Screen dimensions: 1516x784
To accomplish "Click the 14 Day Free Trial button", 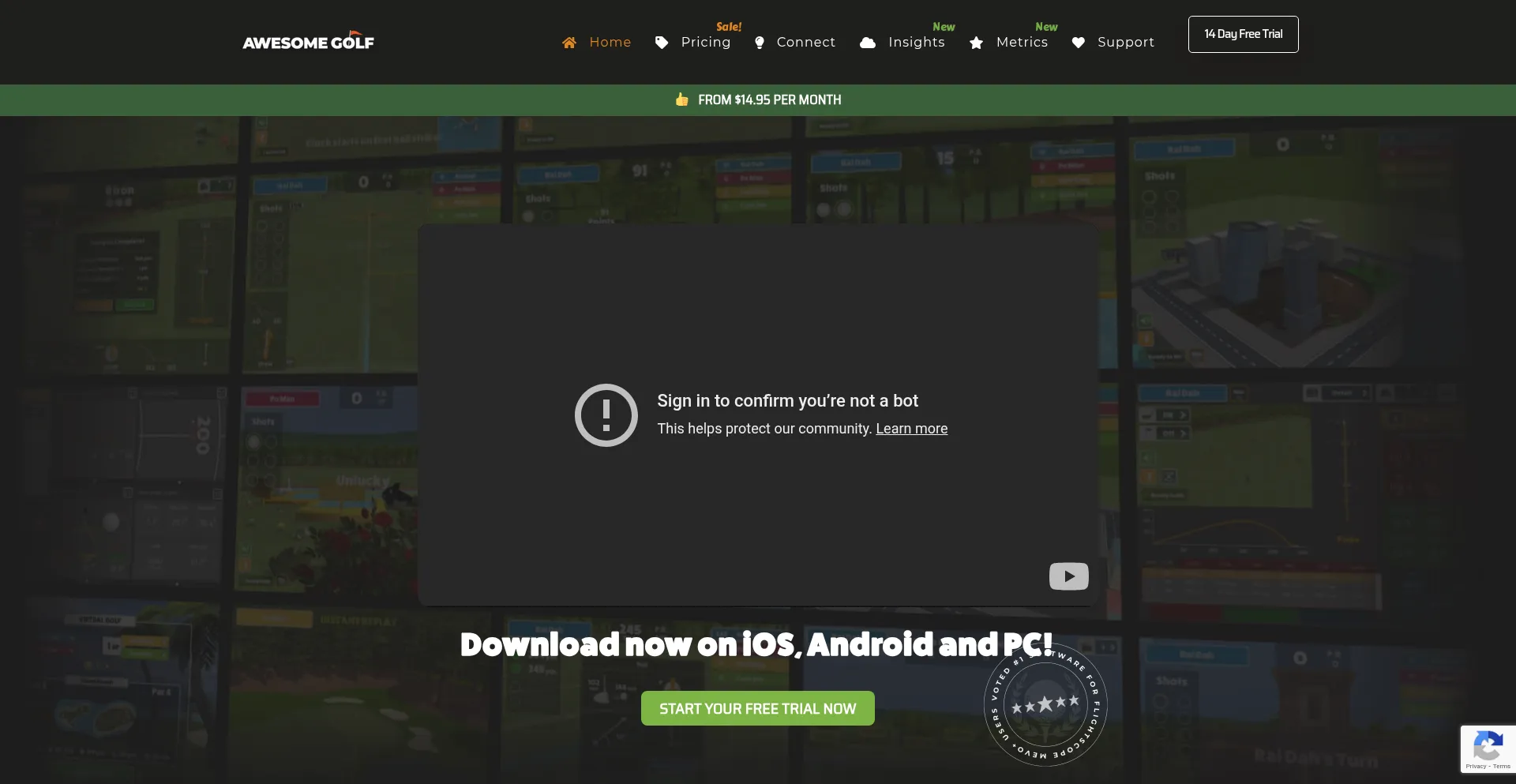I will 1243,34.
